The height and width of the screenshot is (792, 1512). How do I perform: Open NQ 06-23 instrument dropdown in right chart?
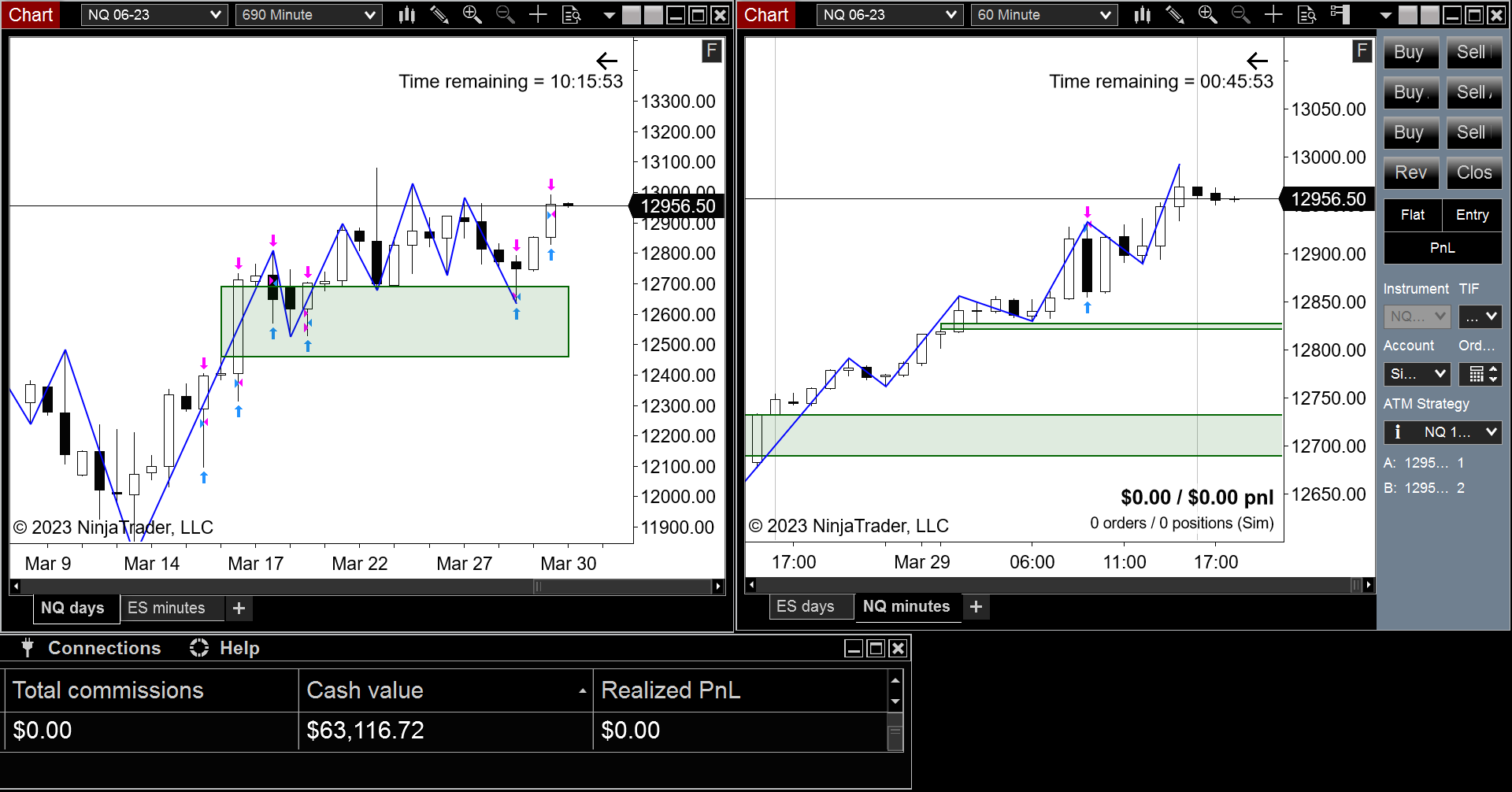(890, 15)
